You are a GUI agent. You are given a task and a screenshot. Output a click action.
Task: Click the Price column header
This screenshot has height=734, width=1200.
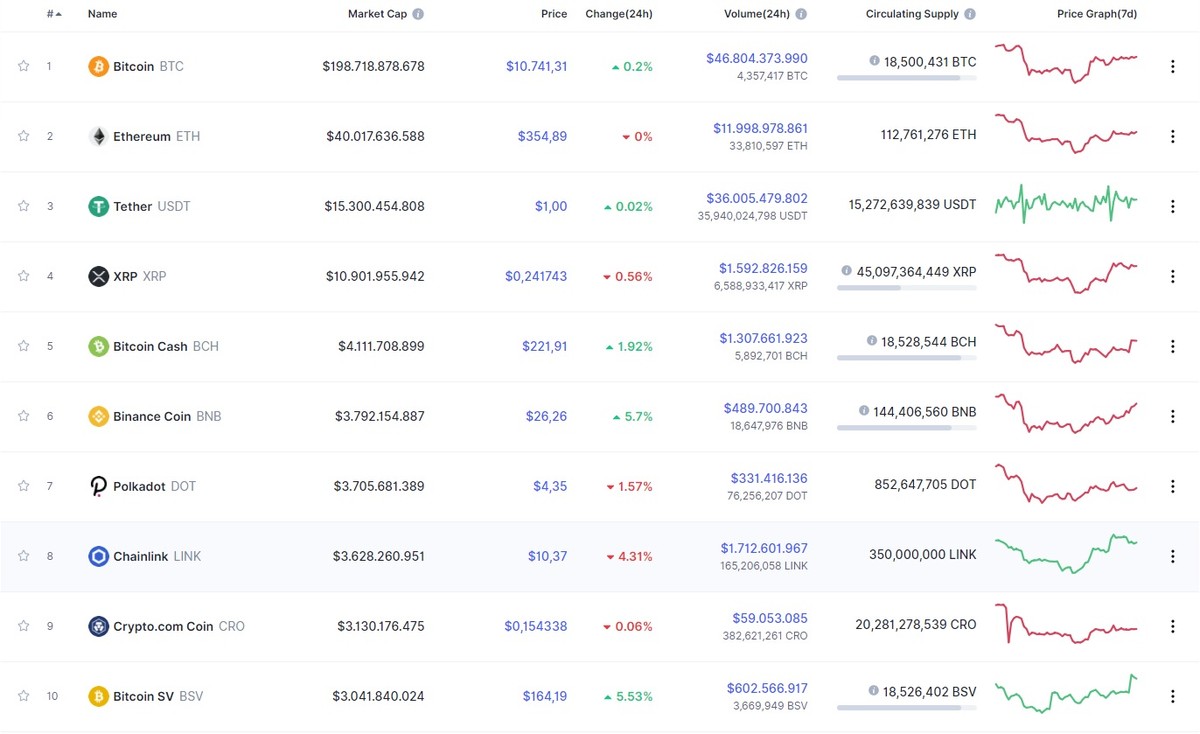[x=554, y=14]
